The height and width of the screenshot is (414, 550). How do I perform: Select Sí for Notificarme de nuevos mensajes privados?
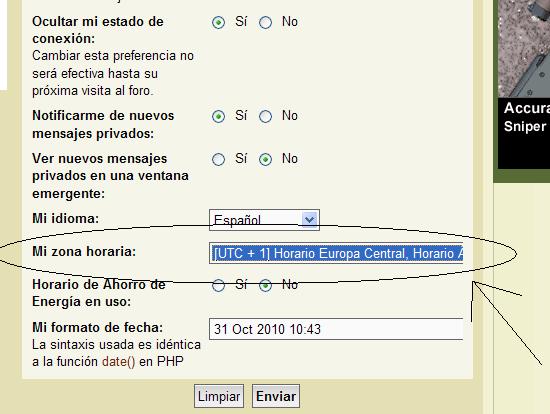pos(218,116)
